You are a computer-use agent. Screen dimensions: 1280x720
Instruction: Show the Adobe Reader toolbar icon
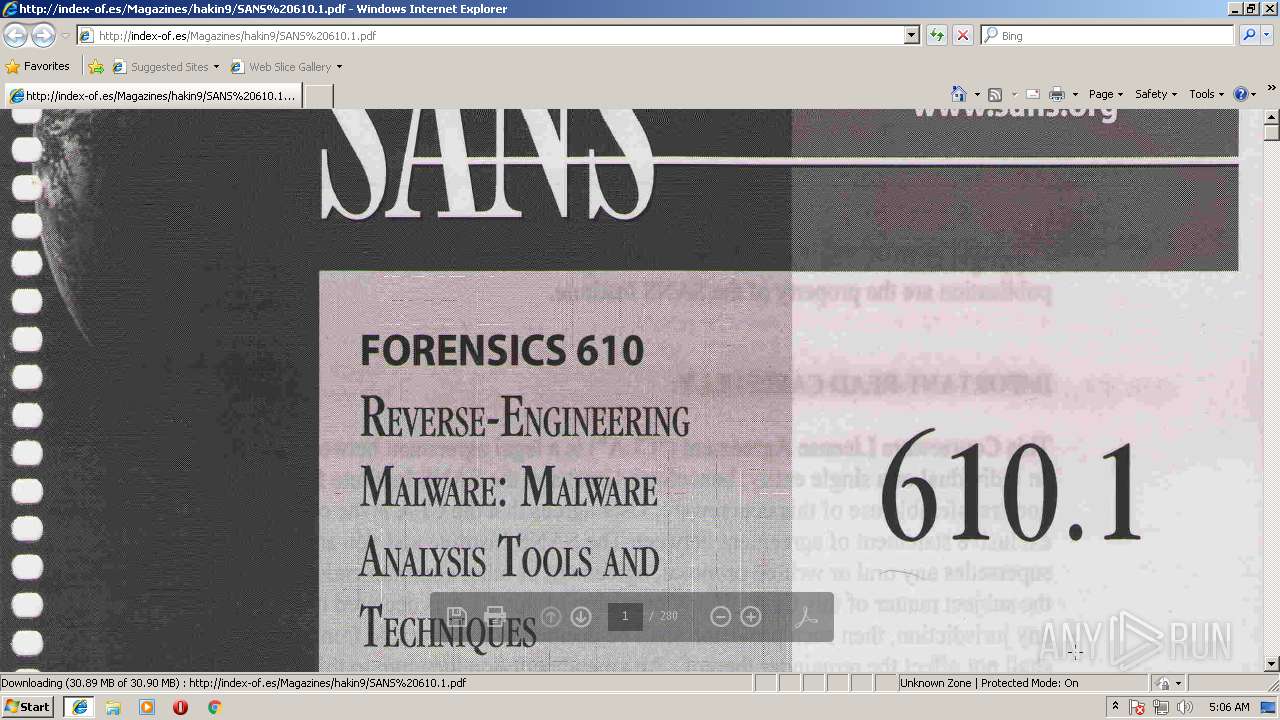[806, 616]
